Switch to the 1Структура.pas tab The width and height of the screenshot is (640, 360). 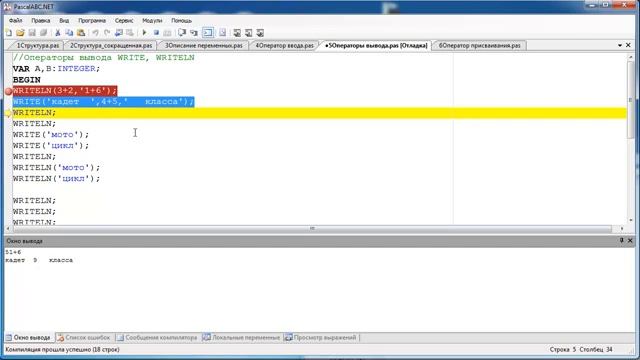point(38,45)
